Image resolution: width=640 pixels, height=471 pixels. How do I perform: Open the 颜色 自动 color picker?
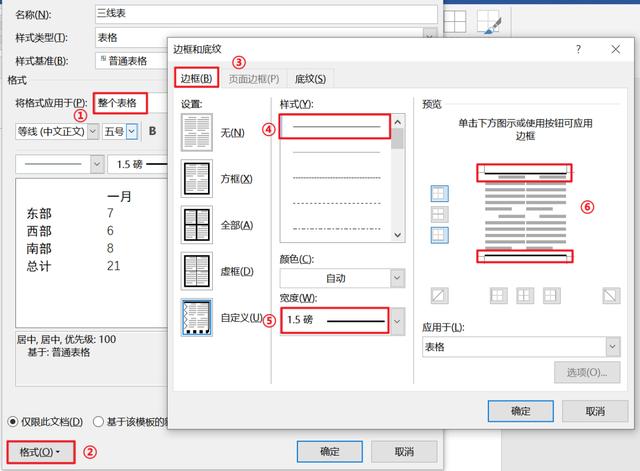click(397, 277)
